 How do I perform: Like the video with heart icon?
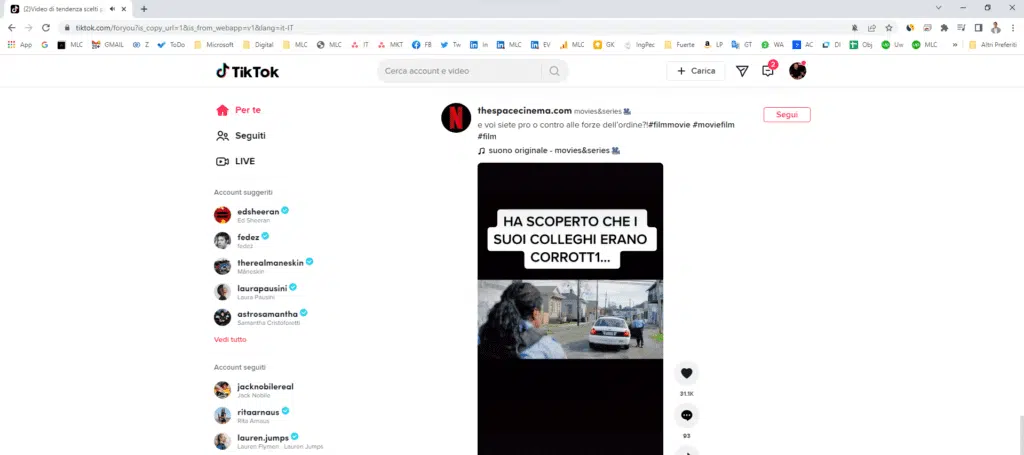click(x=686, y=374)
